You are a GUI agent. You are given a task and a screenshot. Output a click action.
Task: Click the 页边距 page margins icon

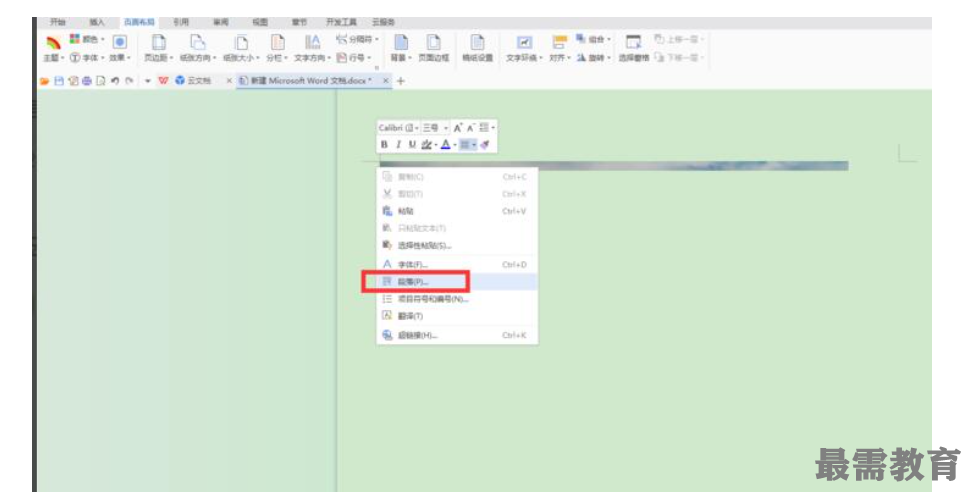click(158, 42)
